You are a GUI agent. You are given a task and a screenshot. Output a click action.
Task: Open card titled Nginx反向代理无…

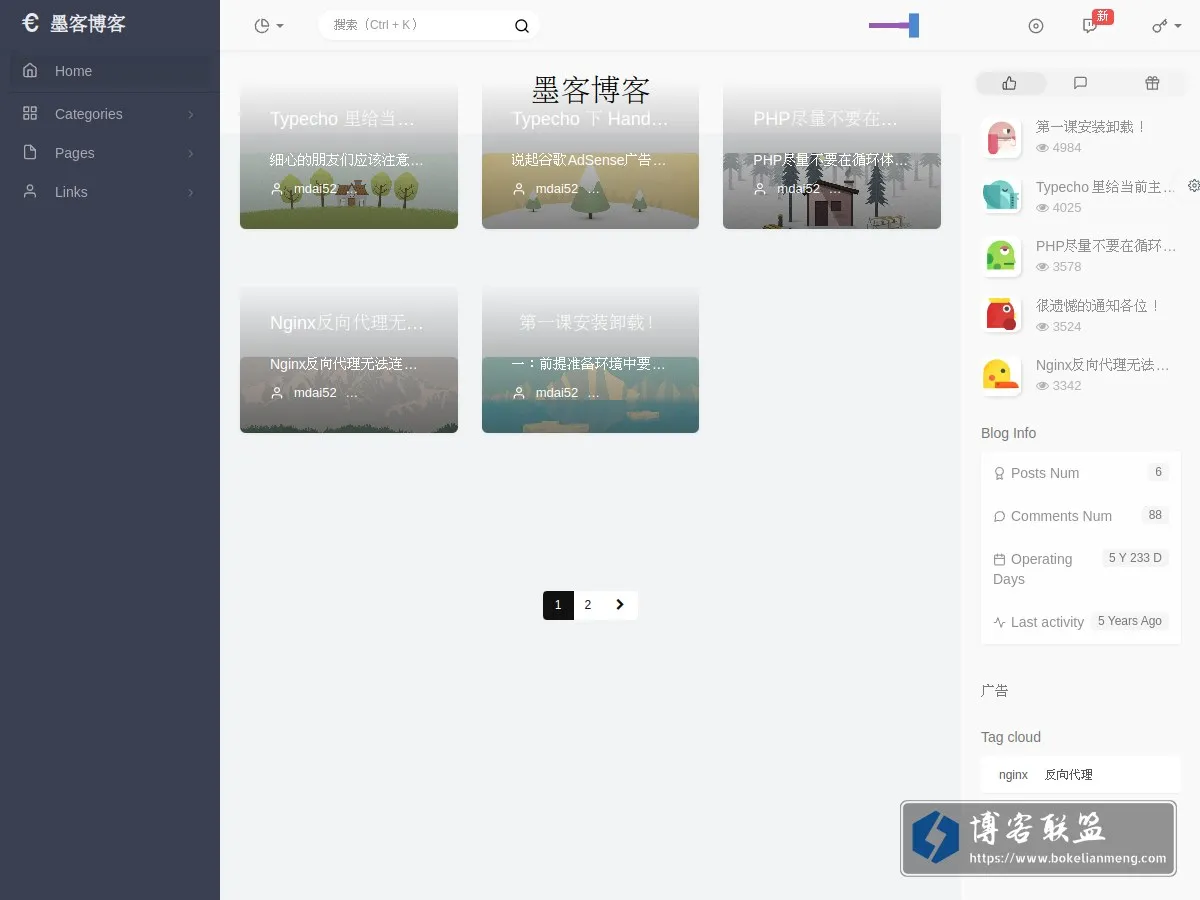(347, 323)
